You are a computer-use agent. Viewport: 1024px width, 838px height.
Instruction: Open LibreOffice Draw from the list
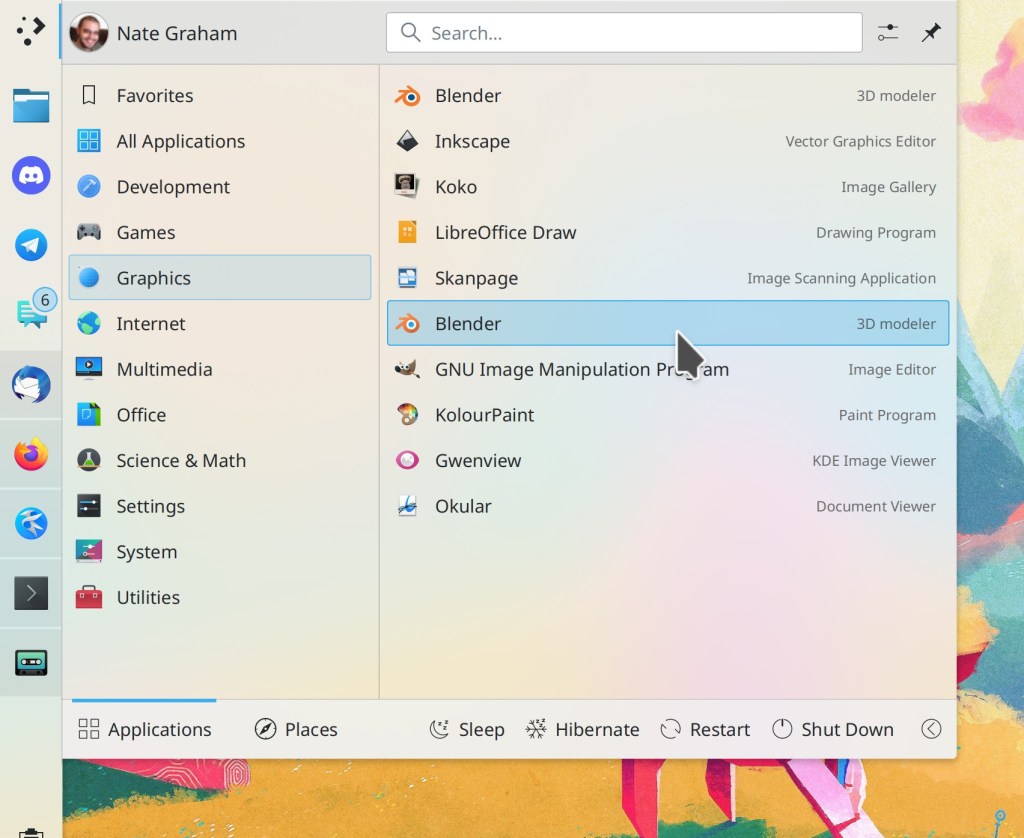505,233
